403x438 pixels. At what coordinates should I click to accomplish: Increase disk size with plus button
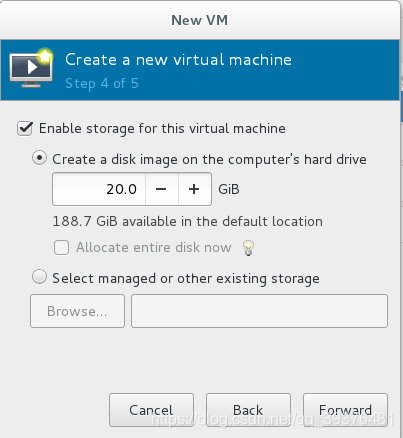click(x=194, y=189)
